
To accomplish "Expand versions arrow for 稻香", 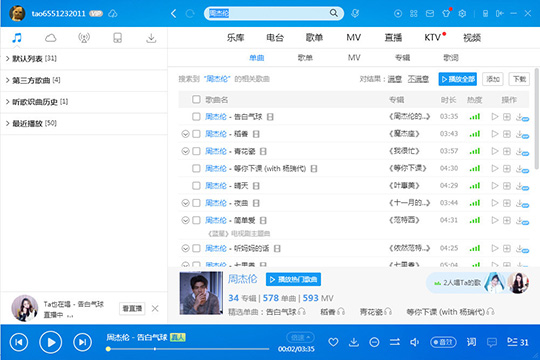I will click(185, 134).
